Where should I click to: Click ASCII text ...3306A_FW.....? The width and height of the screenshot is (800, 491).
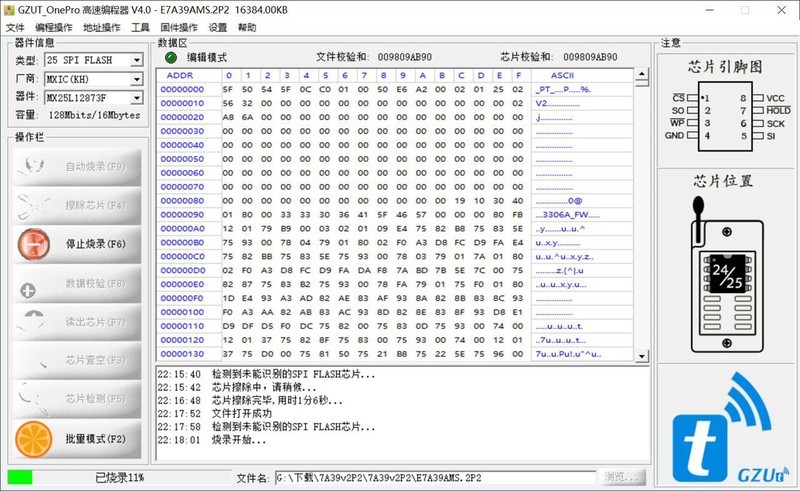click(x=567, y=215)
